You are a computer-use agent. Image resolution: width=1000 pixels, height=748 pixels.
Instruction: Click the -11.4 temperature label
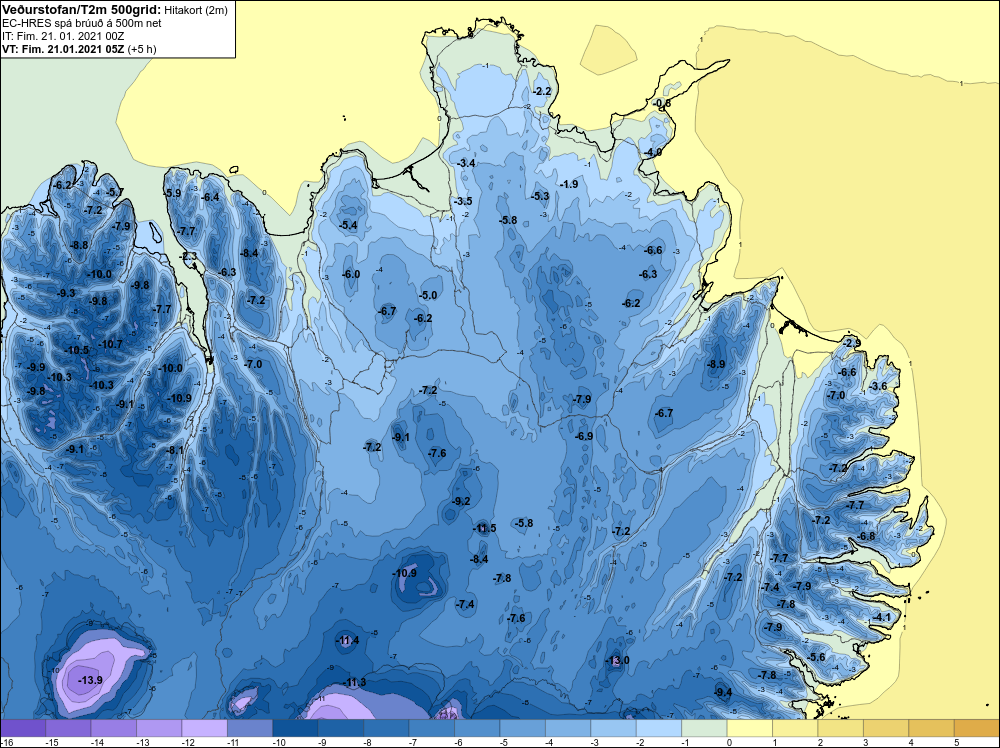[x=347, y=640]
